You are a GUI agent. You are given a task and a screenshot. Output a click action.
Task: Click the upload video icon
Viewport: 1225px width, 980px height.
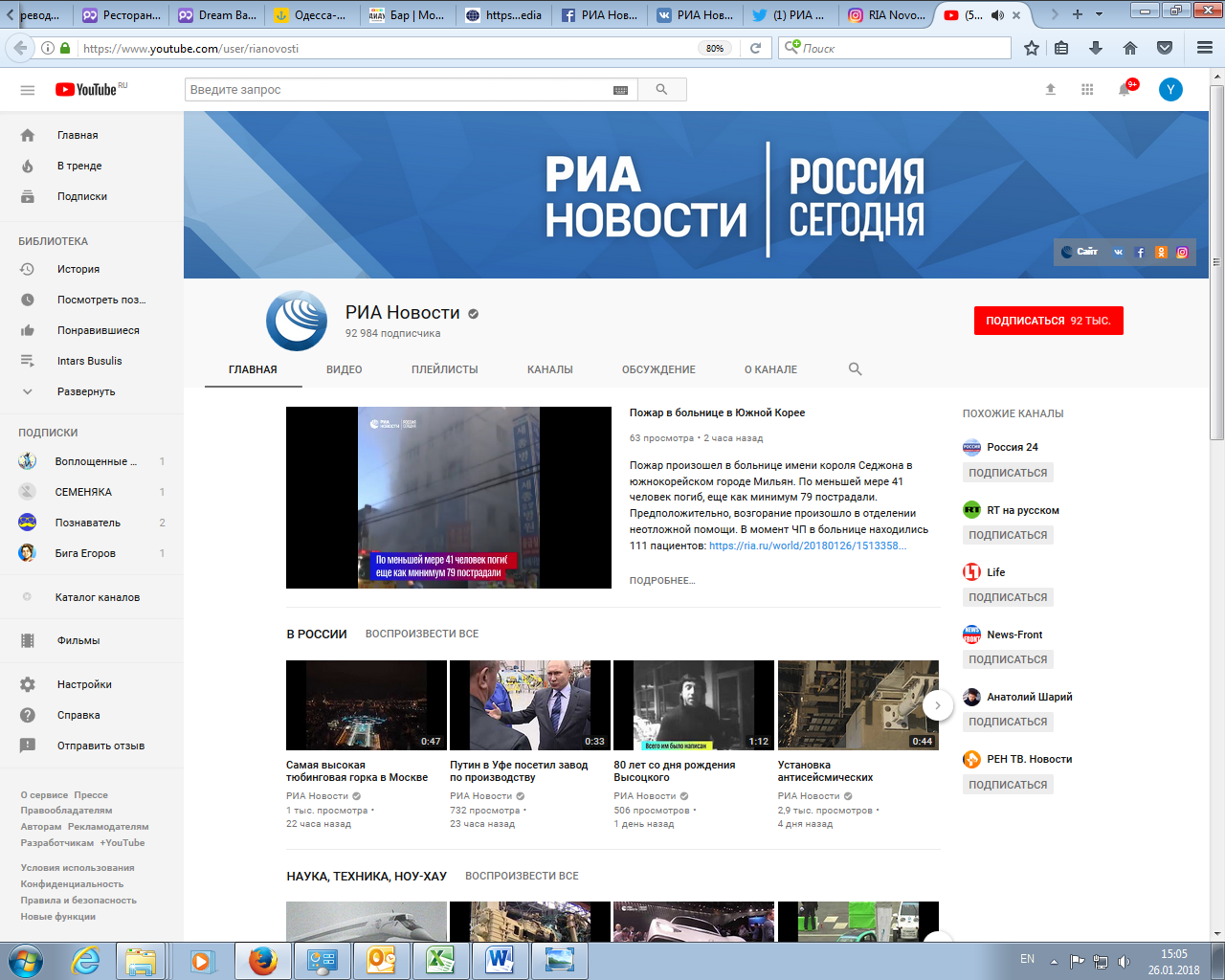[1050, 89]
